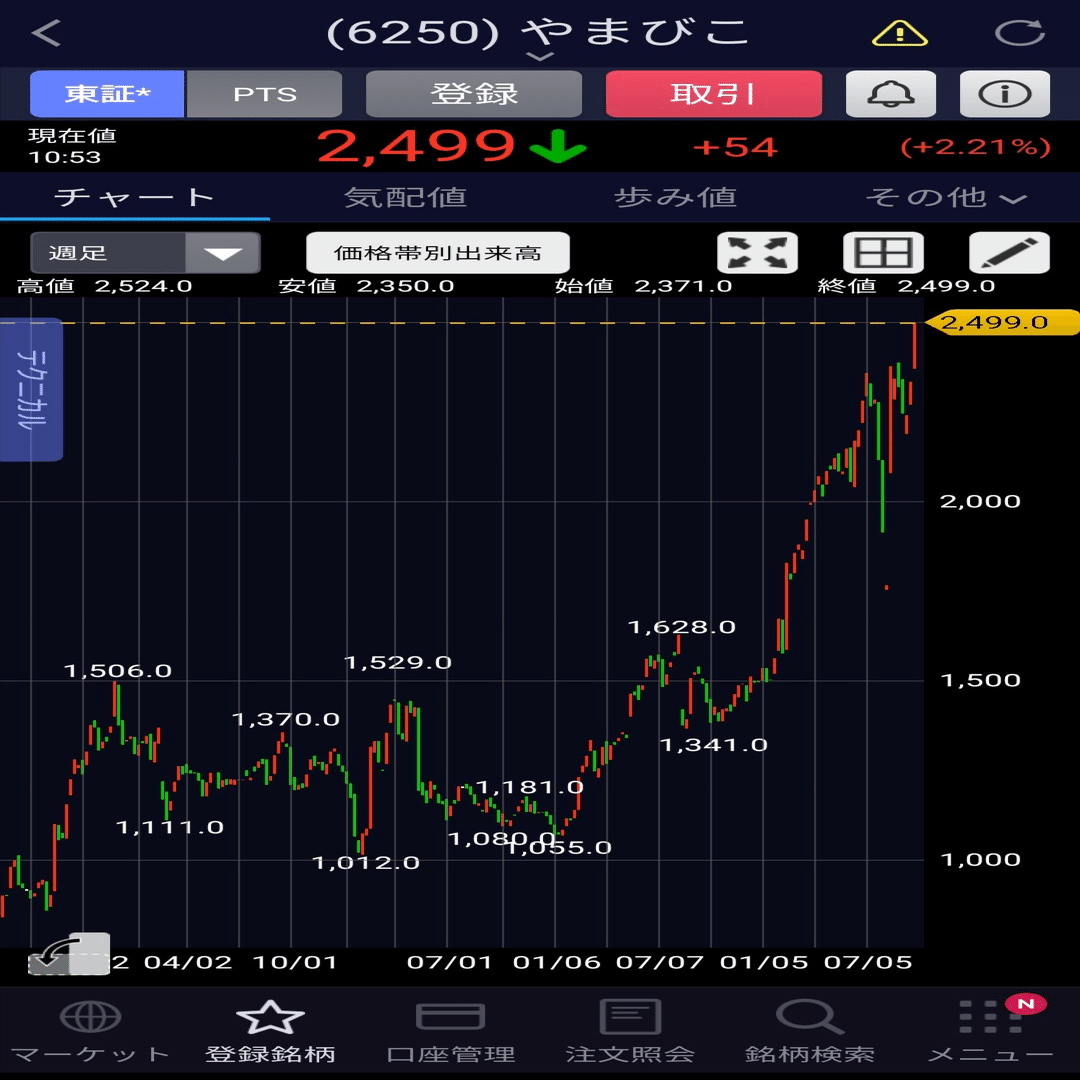
Task: Tap the +54 price change value
Action: tap(735, 147)
